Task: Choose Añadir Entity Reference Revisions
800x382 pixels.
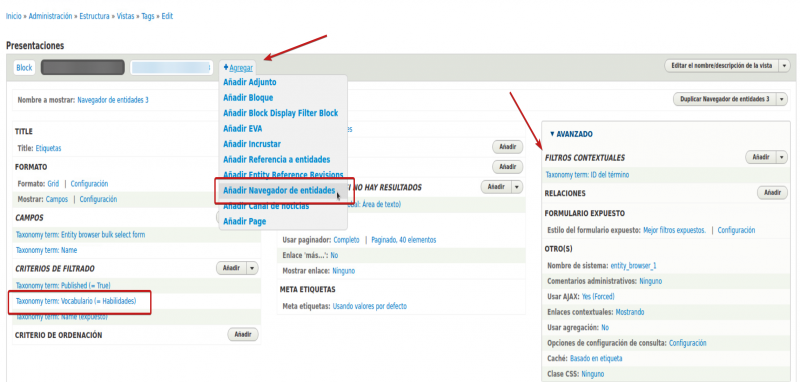Action: click(283, 175)
